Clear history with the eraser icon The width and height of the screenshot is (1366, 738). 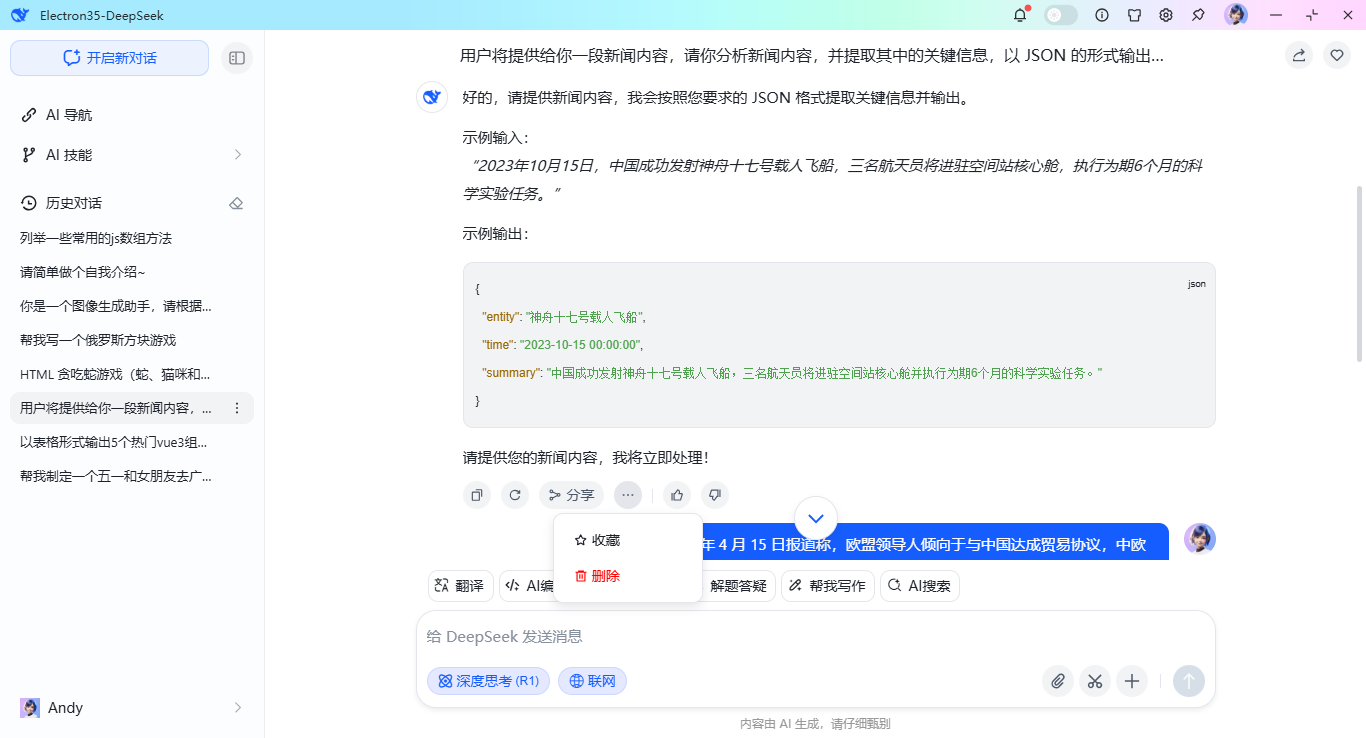pyautogui.click(x=236, y=203)
